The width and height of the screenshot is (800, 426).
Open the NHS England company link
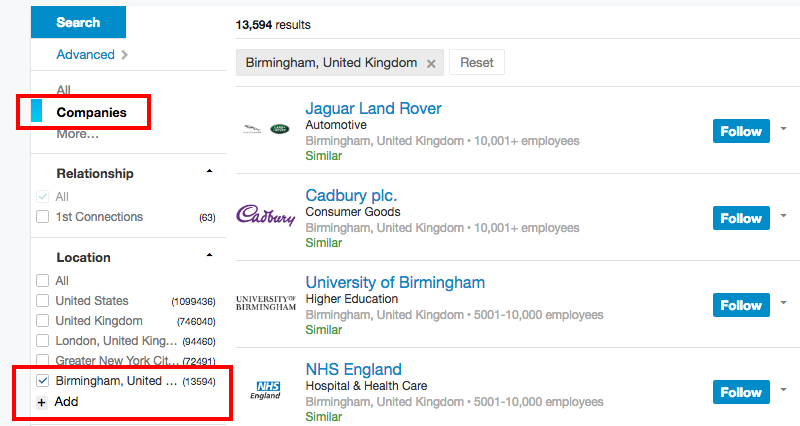pos(353,369)
